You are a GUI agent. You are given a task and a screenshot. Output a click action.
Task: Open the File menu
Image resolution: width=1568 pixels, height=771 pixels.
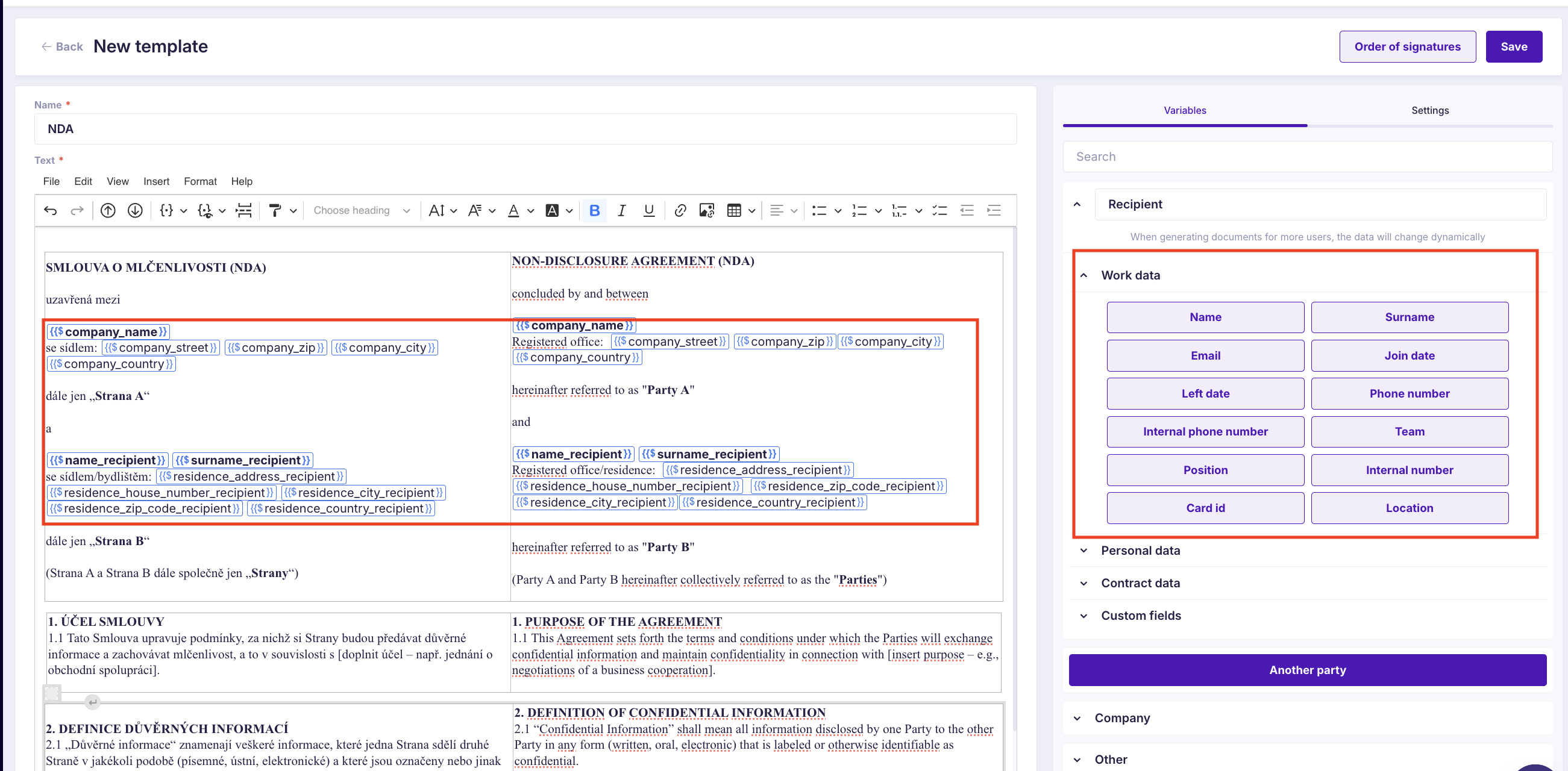coord(52,181)
